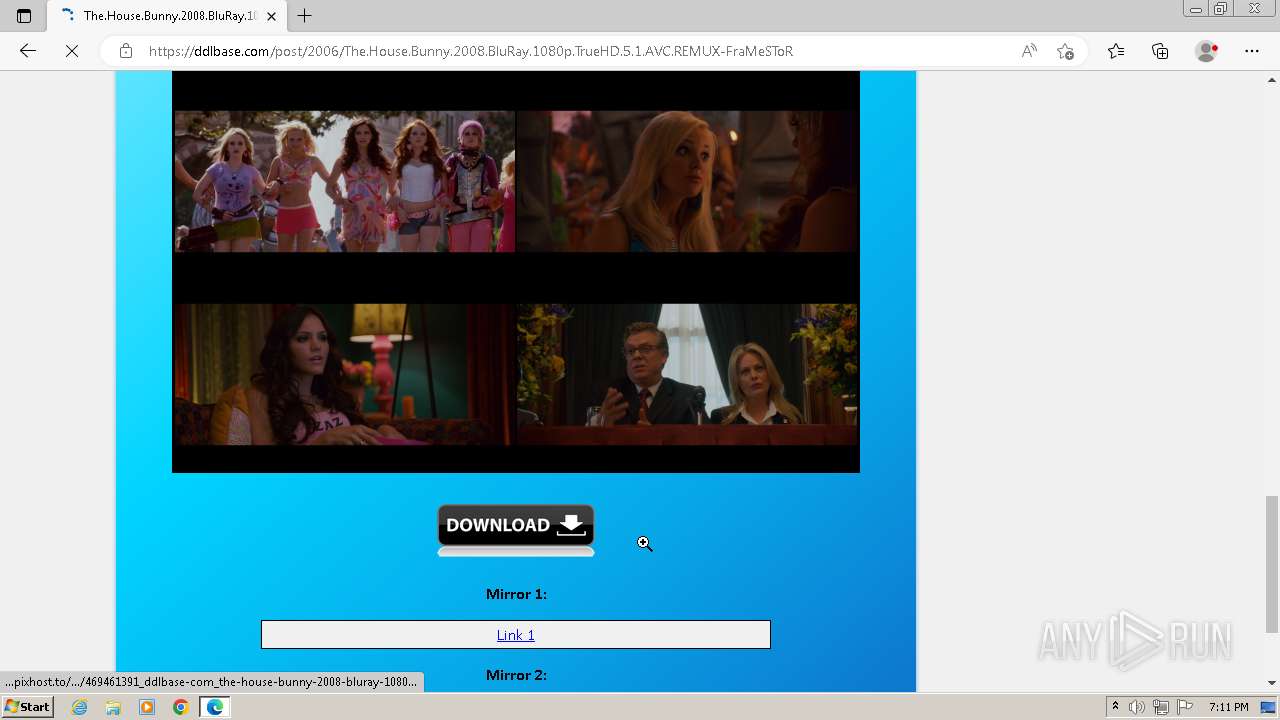Click the 7:11 PM clock
1280x720 pixels.
click(1229, 707)
